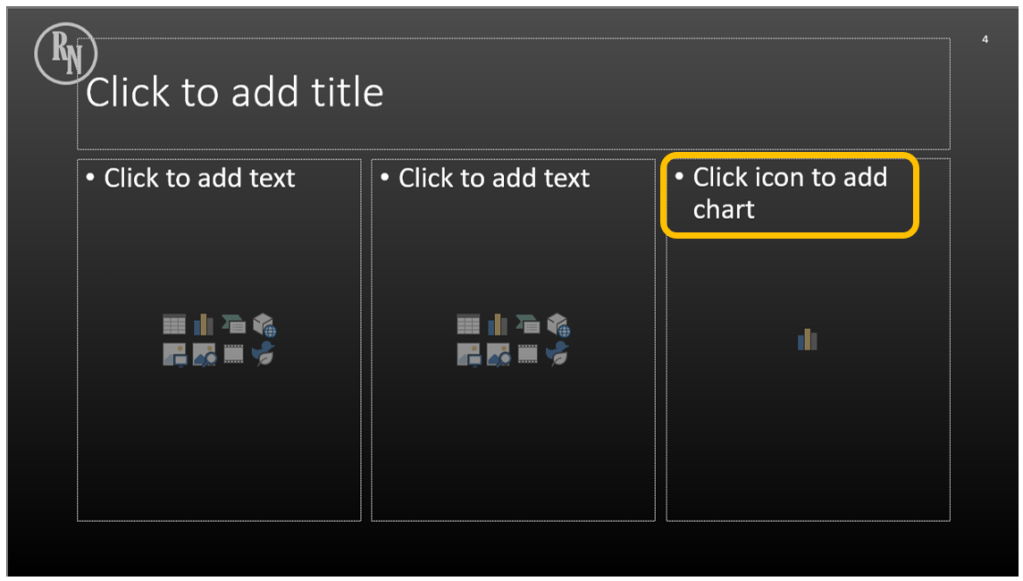The height and width of the screenshot is (581, 1023).
Task: Insert icons (duck icon) in left placeholder
Action: pyautogui.click(x=264, y=354)
